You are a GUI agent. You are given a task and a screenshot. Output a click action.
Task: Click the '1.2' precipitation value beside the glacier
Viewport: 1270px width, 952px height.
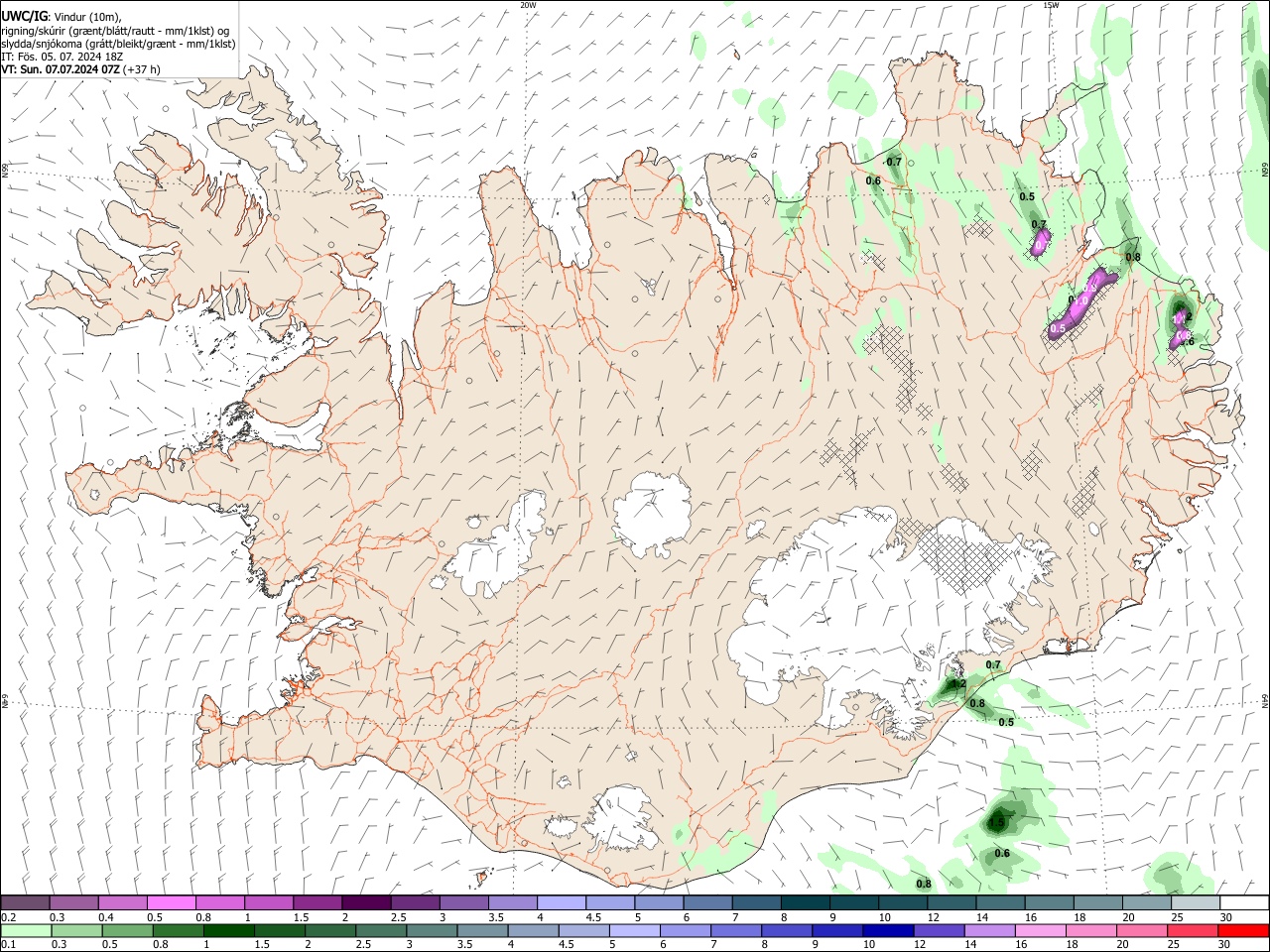point(958,684)
